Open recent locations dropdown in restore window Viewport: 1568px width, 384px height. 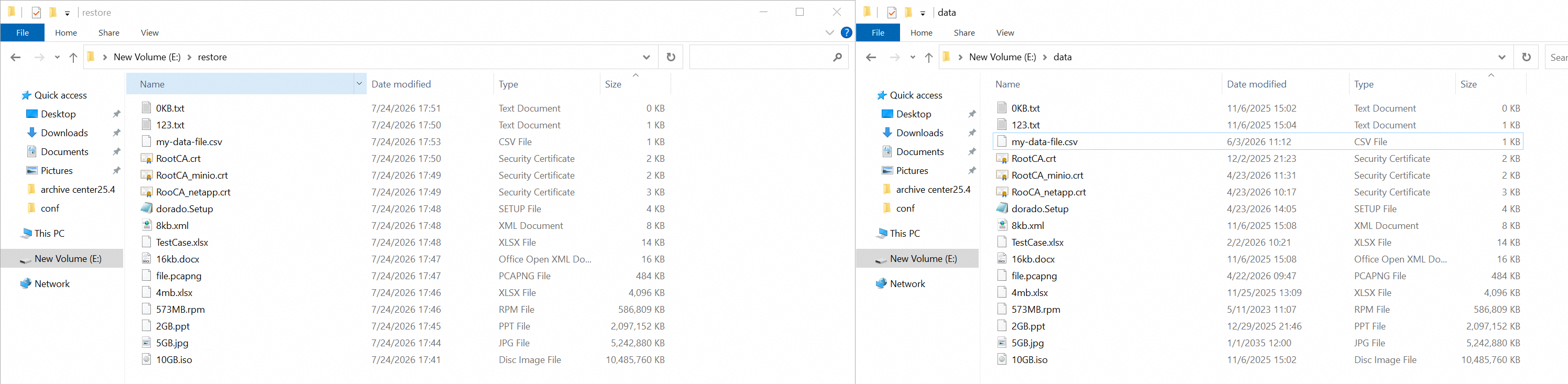(x=57, y=57)
